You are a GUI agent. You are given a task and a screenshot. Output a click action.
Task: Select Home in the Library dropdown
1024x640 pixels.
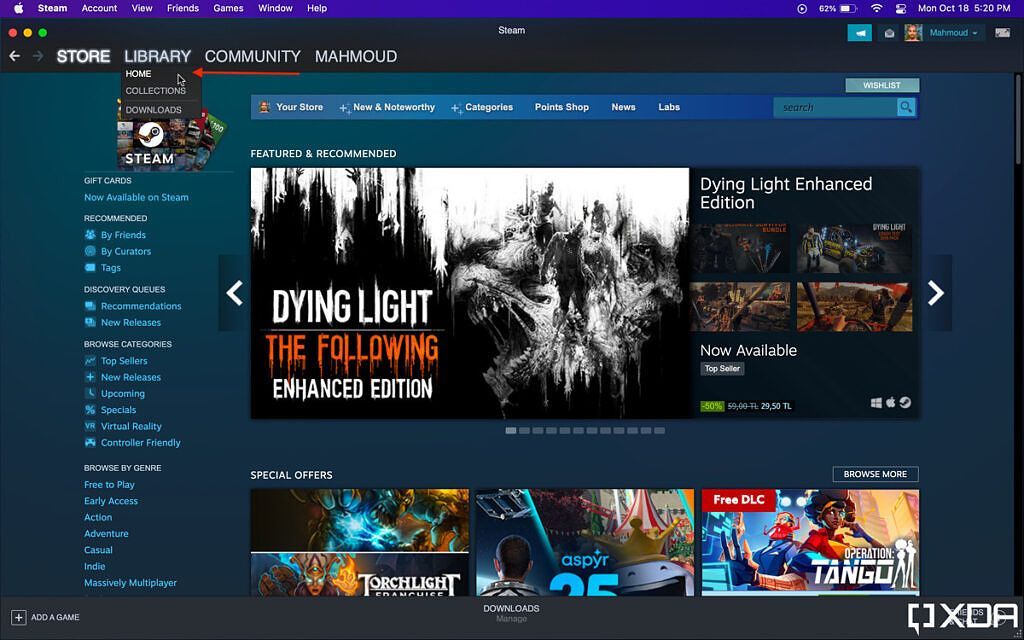tap(138, 74)
